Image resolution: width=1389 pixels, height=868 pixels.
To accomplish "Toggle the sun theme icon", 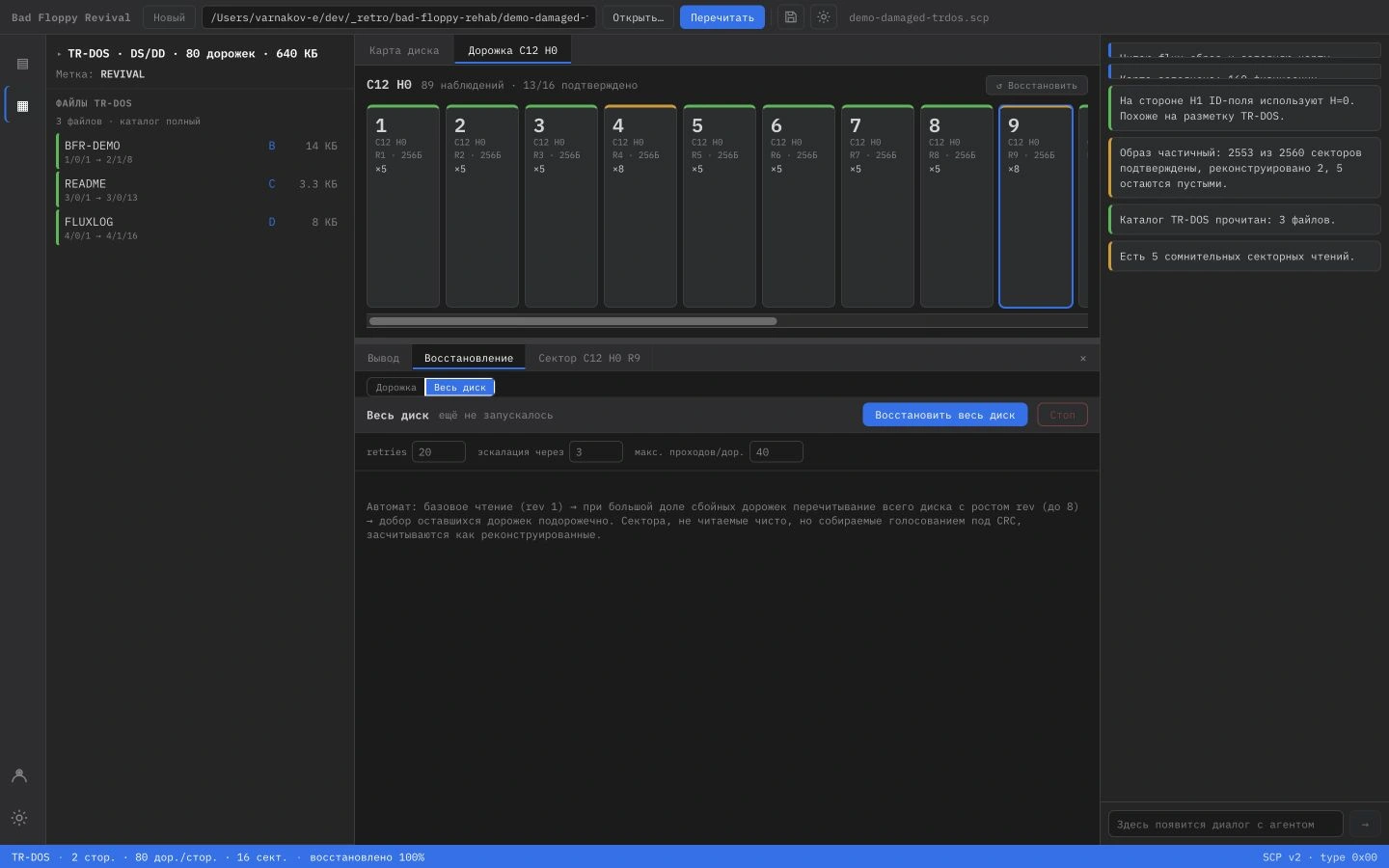I will 823,17.
